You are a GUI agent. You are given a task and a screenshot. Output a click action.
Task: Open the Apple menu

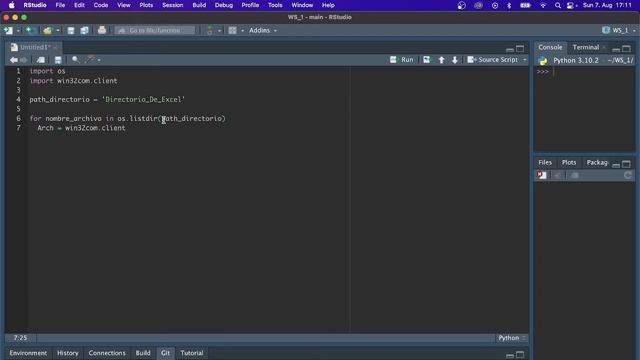(11, 5)
